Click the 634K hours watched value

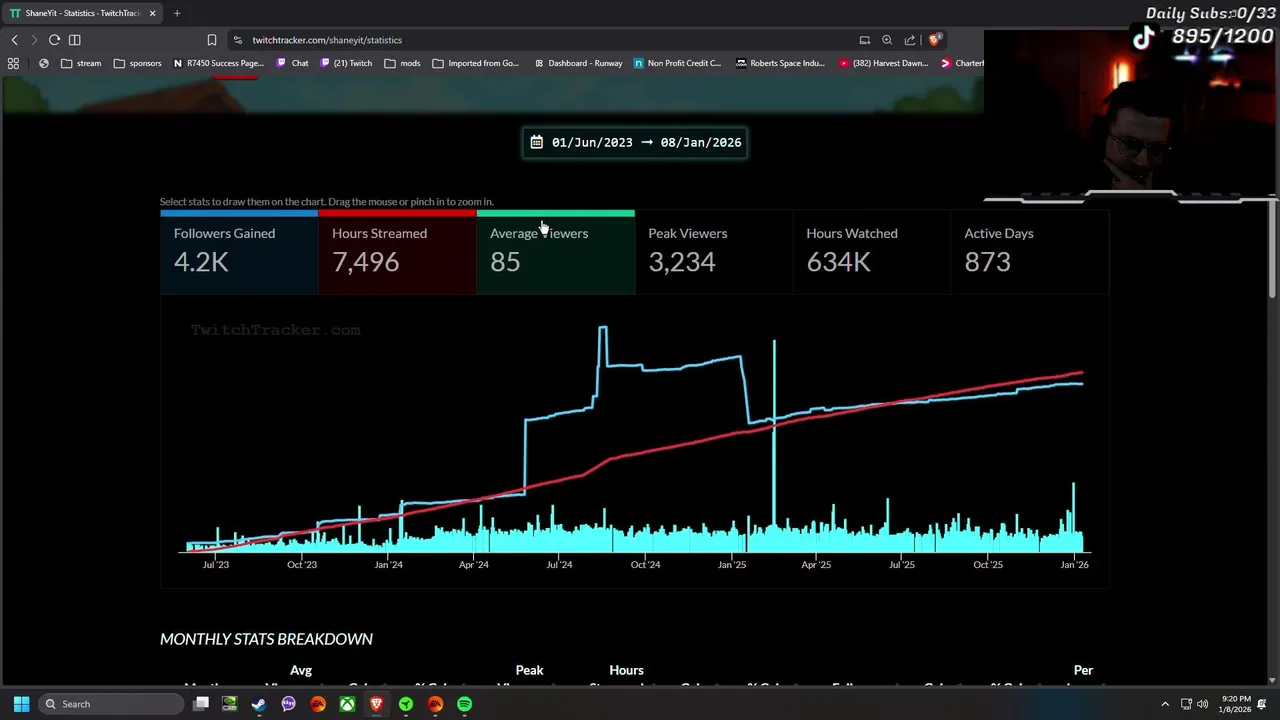pos(838,262)
